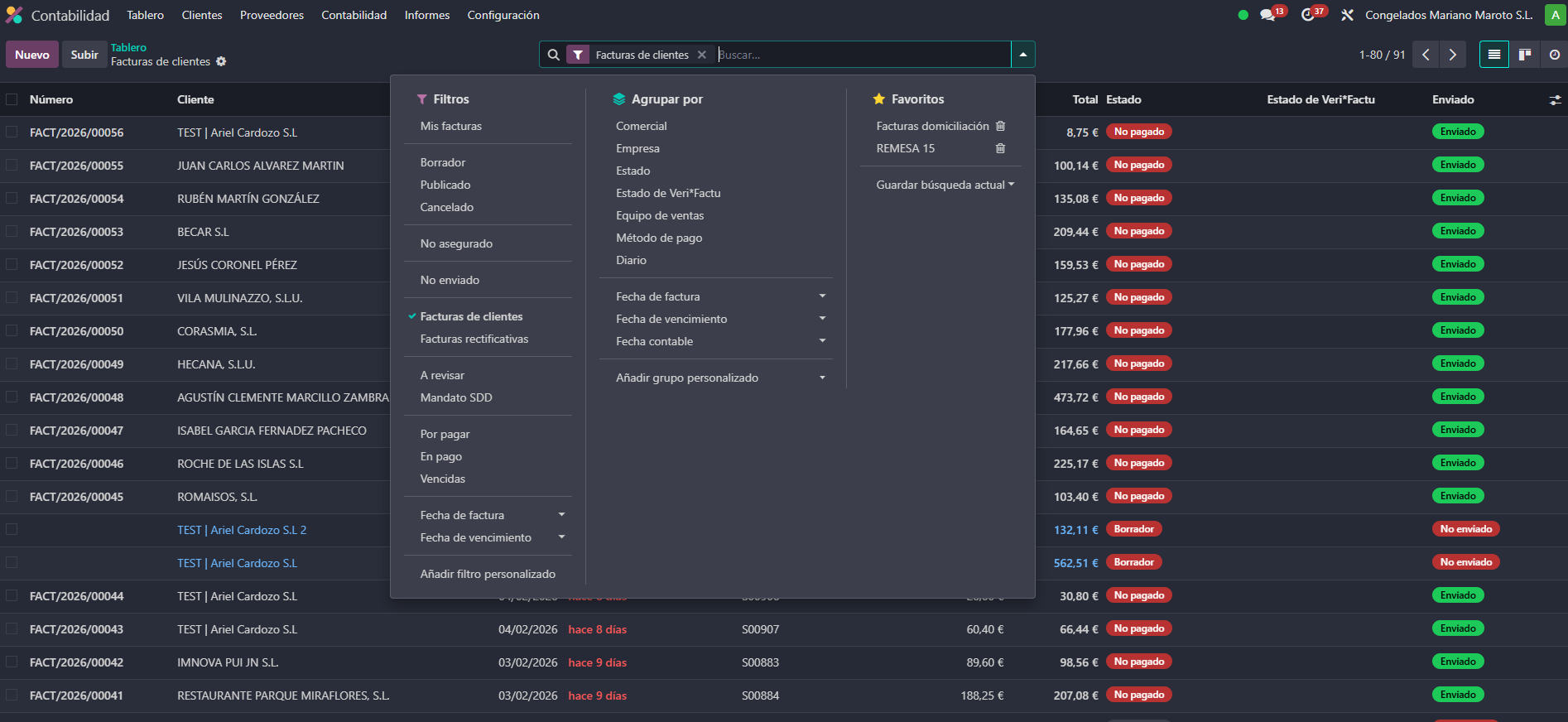
Task: Remove the Facturas de clientes filter tag
Action: point(702,55)
